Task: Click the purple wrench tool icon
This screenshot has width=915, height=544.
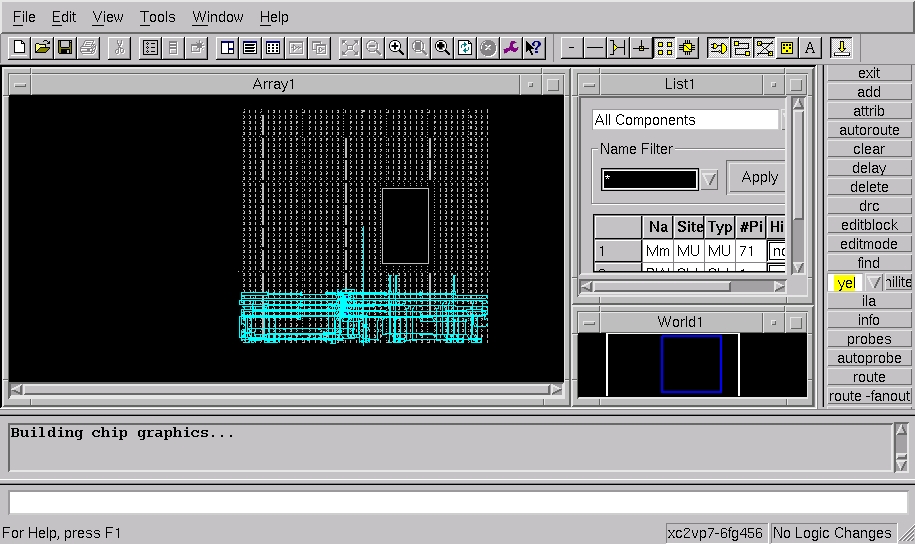Action: click(x=511, y=47)
